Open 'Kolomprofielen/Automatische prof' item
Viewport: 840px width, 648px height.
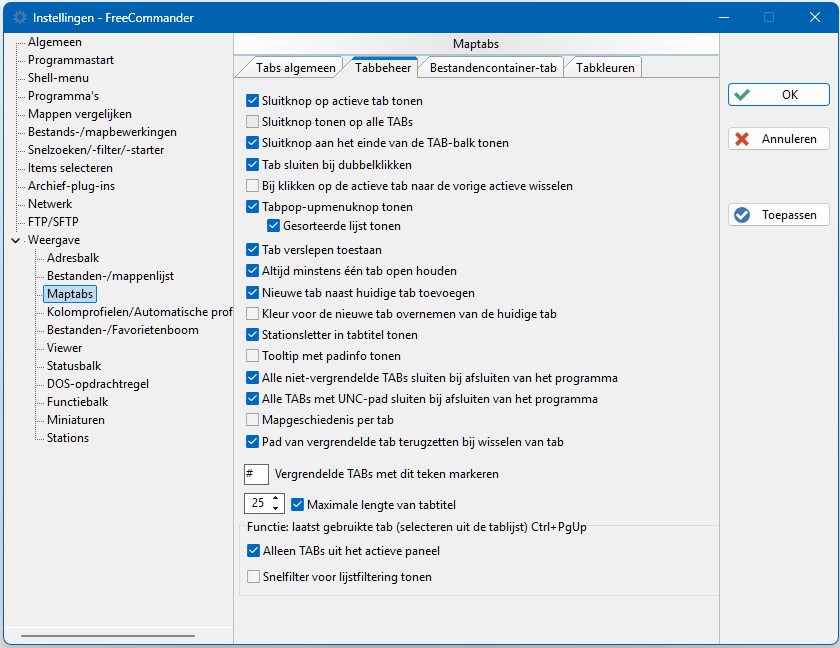[x=139, y=312]
